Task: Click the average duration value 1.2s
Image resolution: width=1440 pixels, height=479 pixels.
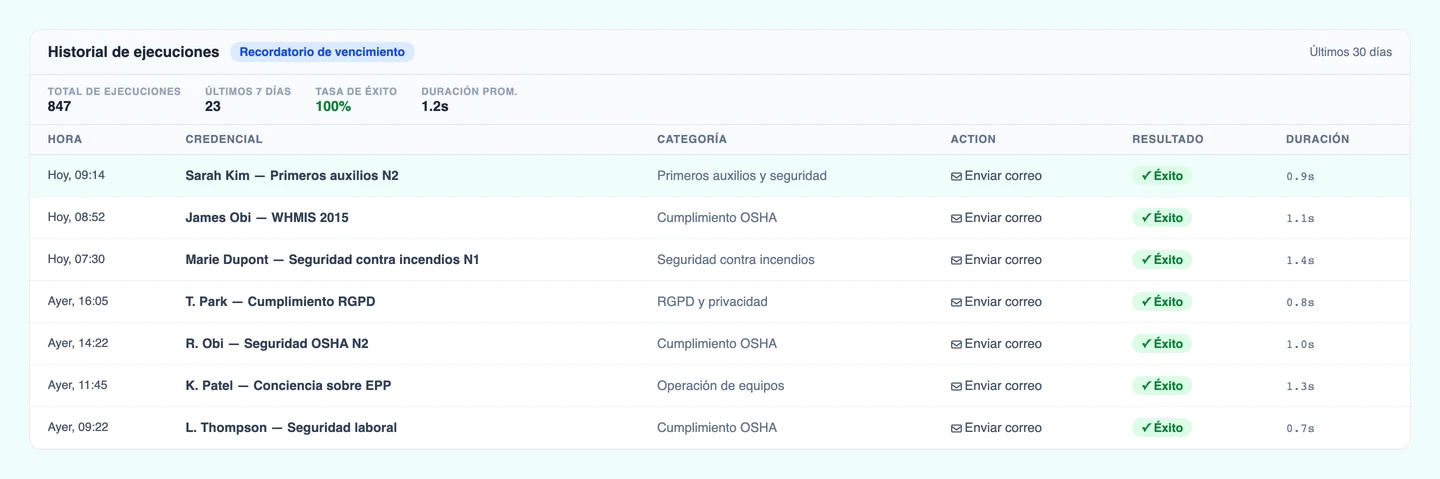Action: [434, 106]
